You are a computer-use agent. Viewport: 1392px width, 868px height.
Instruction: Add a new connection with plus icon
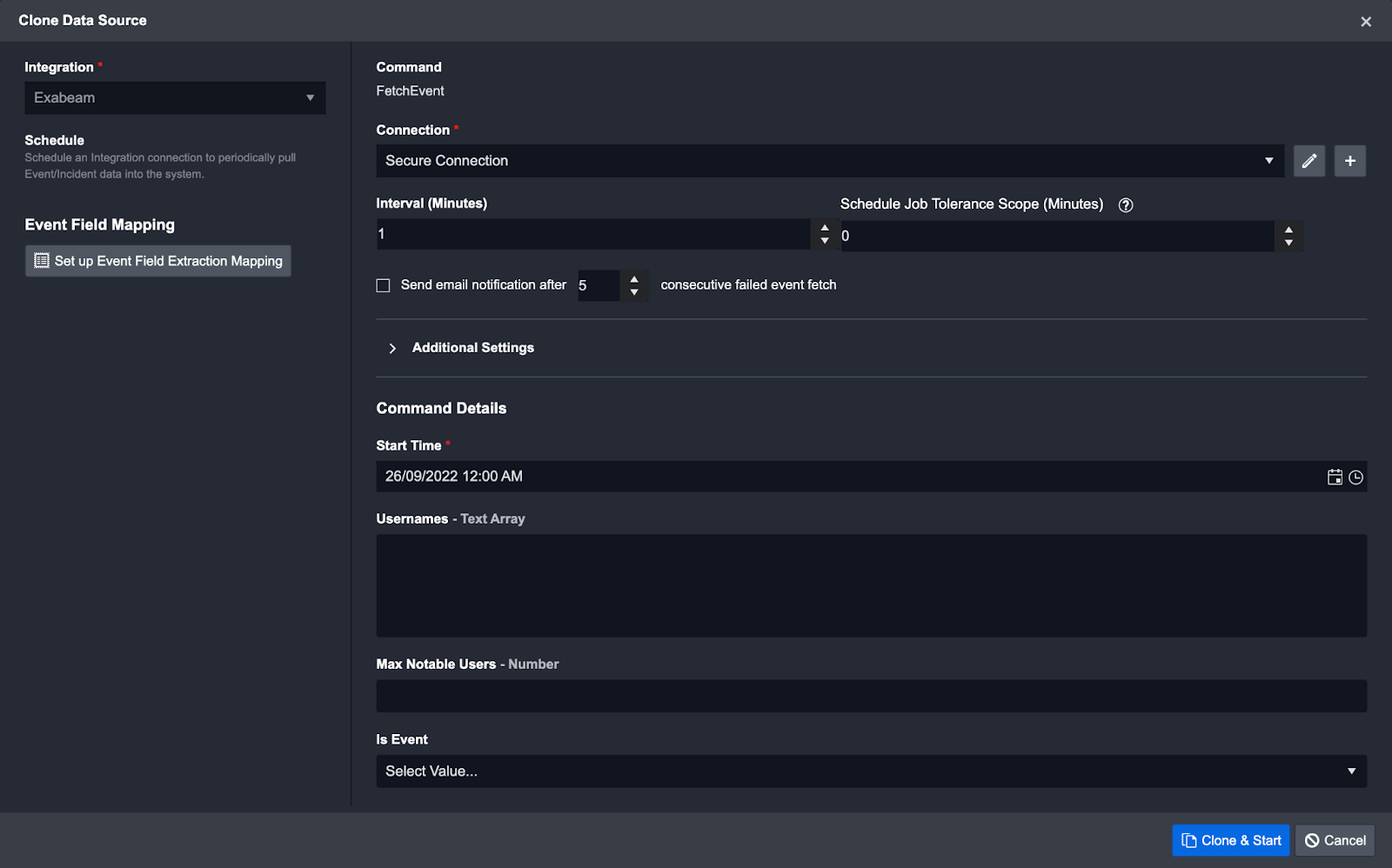[1349, 161]
